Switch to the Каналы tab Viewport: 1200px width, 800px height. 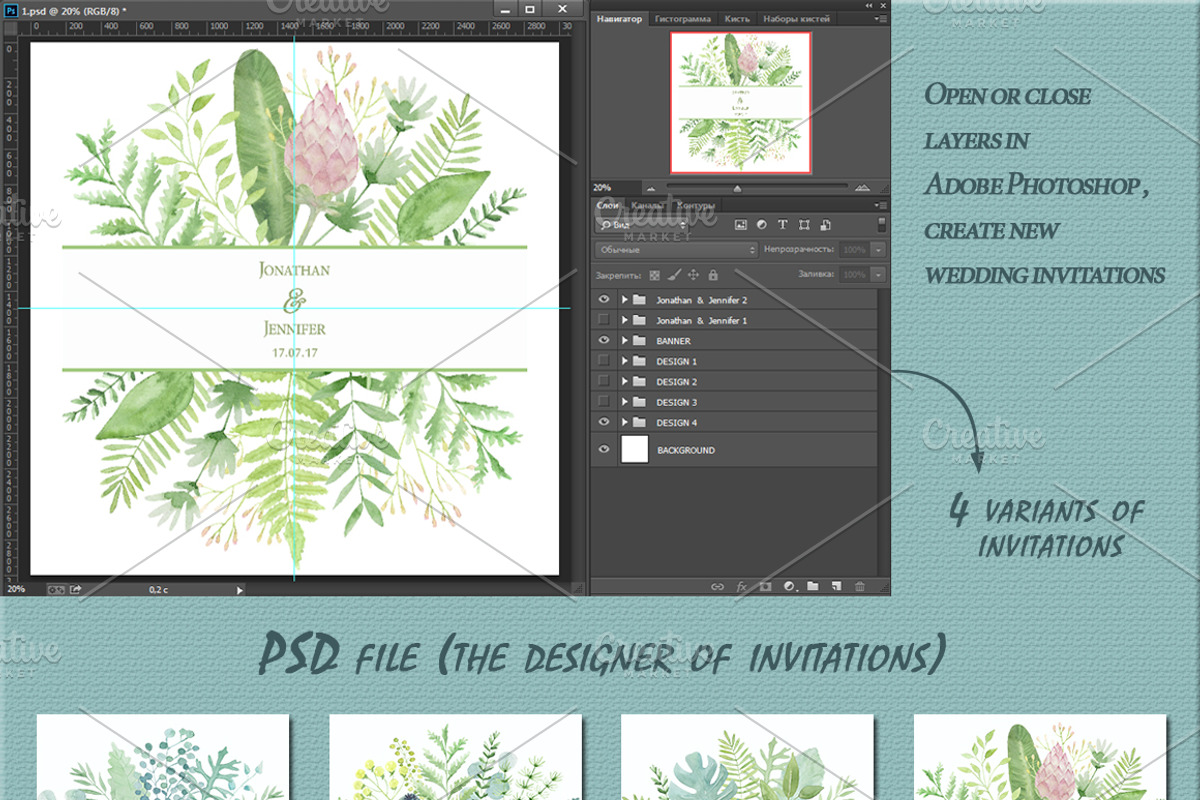(x=648, y=205)
